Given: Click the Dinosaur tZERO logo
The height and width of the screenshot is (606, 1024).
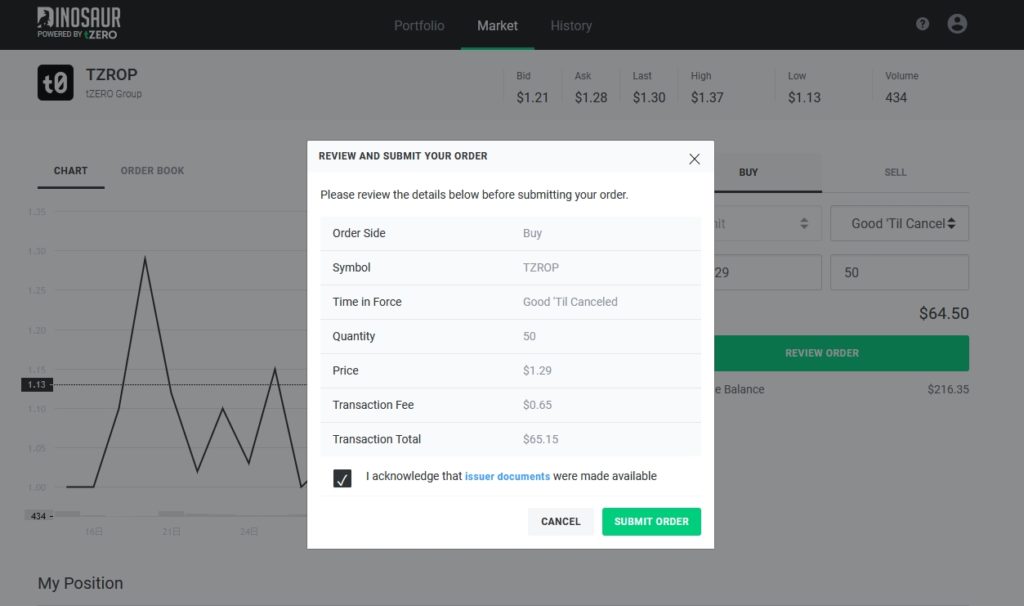Looking at the screenshot, I should [x=79, y=23].
